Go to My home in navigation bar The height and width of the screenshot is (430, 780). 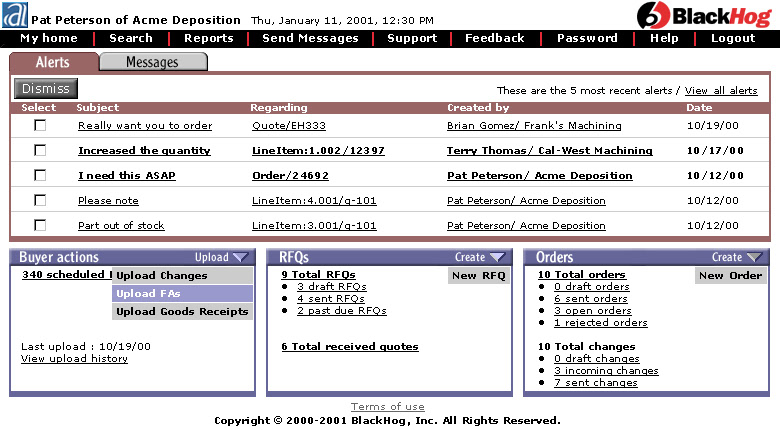point(49,38)
